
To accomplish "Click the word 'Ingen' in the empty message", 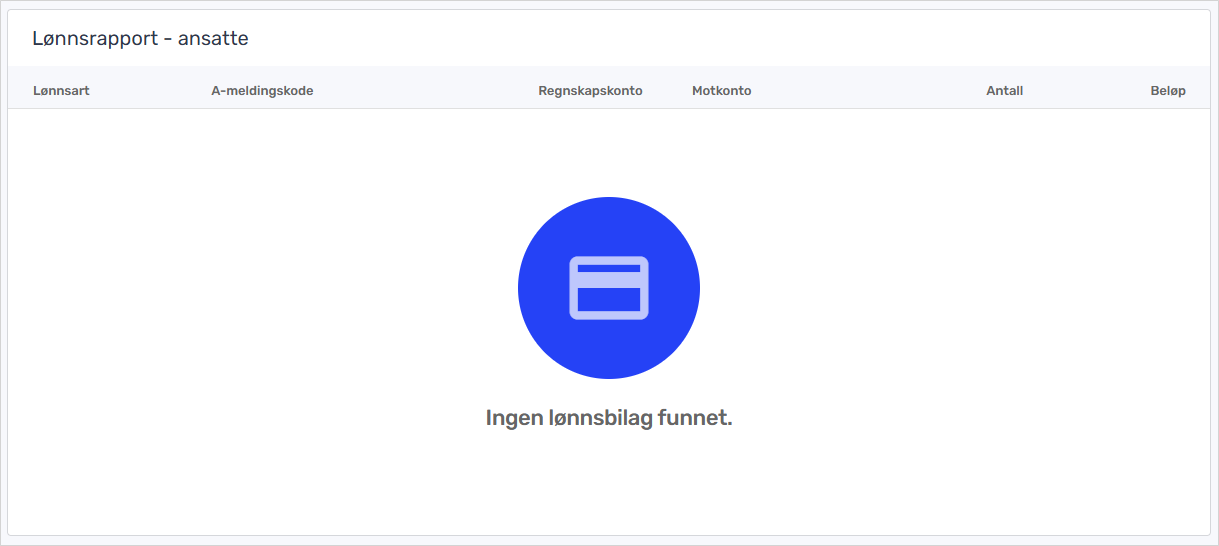I will click(511, 418).
